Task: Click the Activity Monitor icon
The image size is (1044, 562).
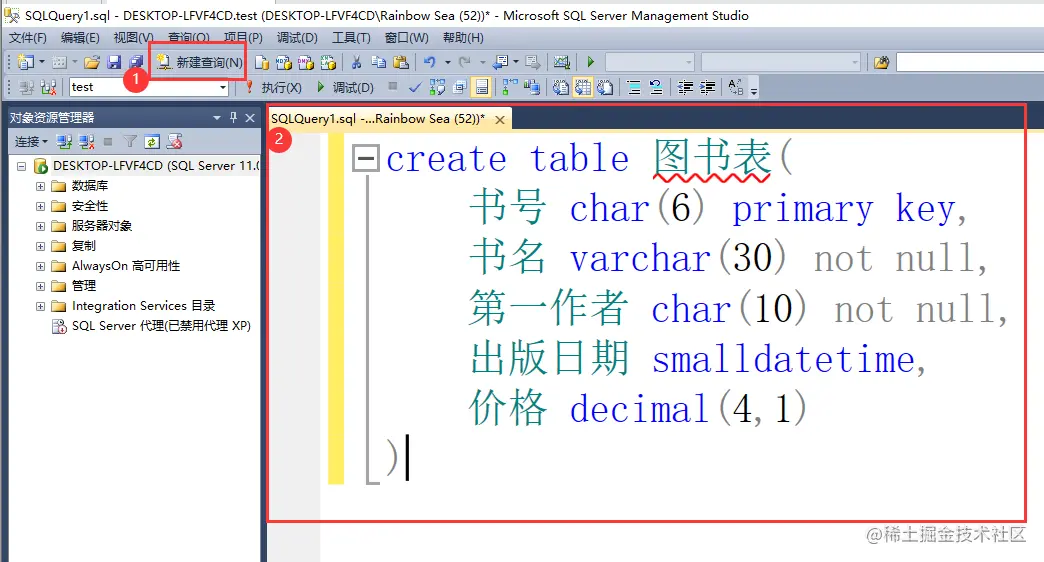Action: point(562,62)
